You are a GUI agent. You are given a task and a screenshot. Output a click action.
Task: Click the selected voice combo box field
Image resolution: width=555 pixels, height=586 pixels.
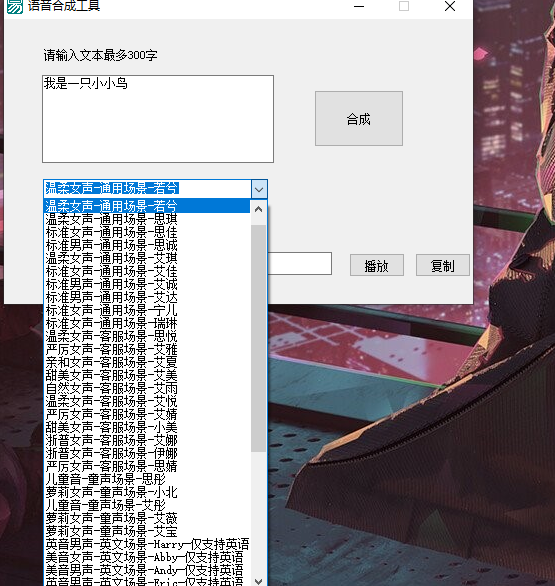[x=148, y=188]
